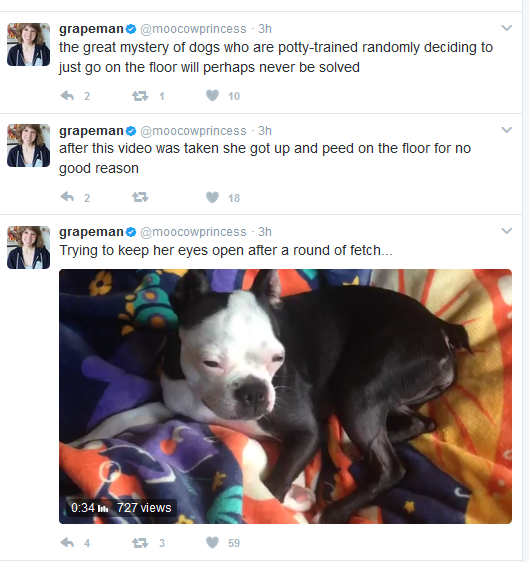Reply to the round of fetch tweet

point(67,543)
